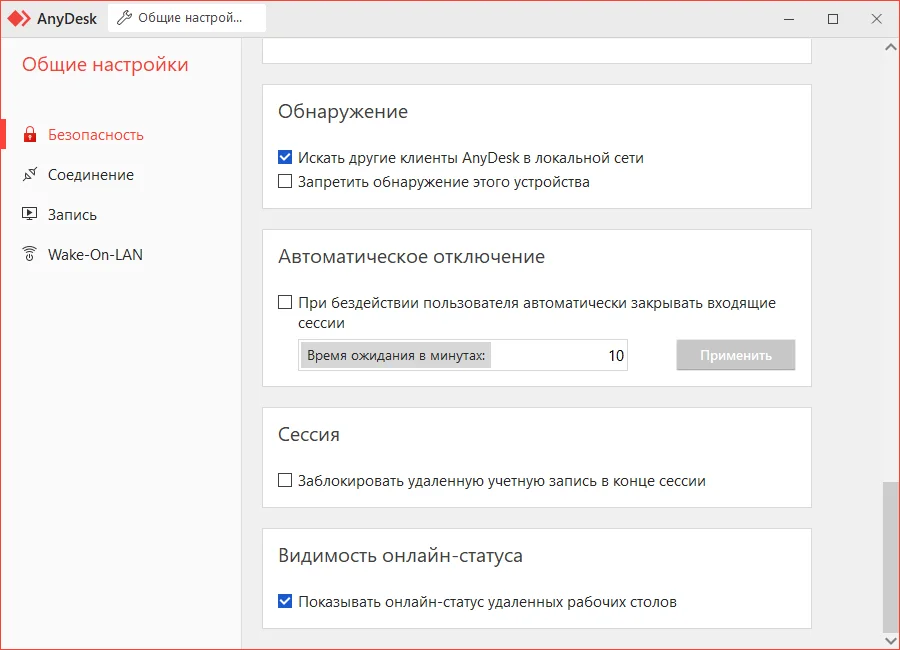Maximize the AnyDesk window
Viewport: 900px width, 650px height.
[x=833, y=18]
